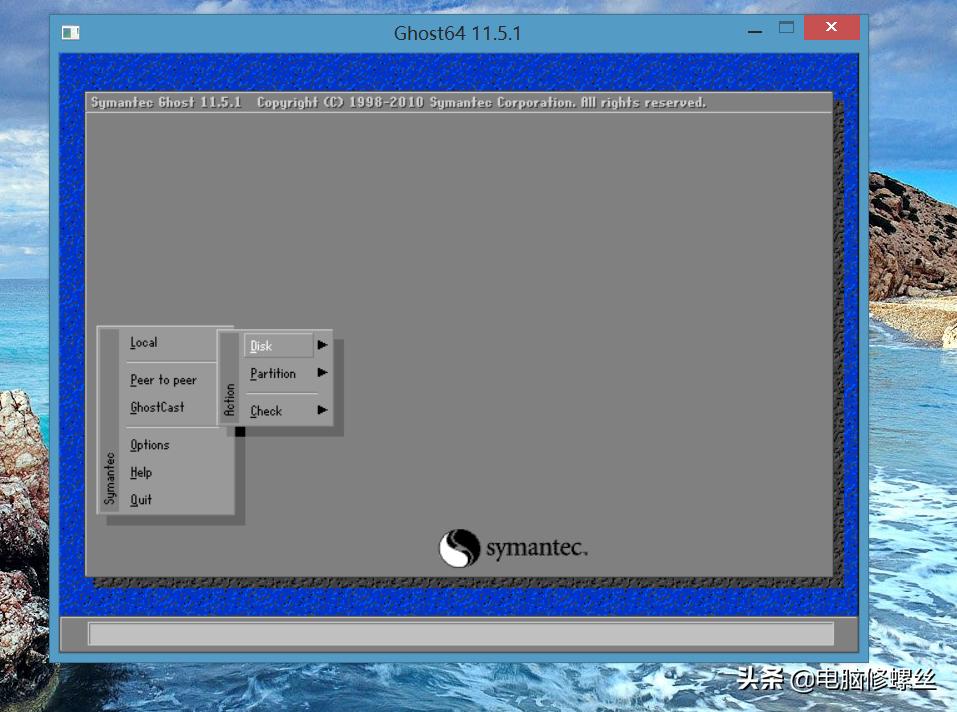The height and width of the screenshot is (712, 957).
Task: Click the Symantec yin-yang logo circle
Action: (x=459, y=548)
